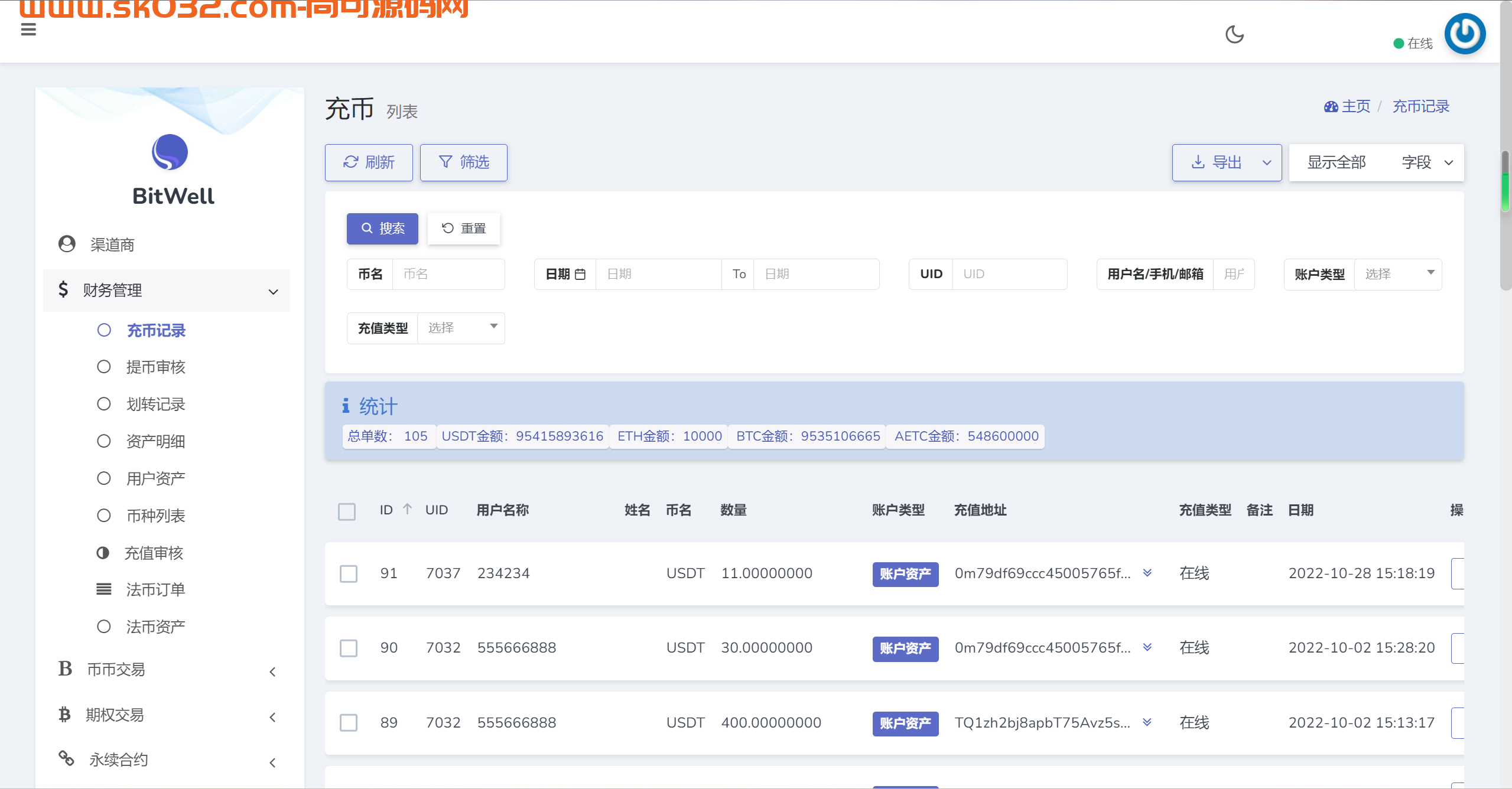The image size is (1512, 789).
Task: Open 币种列表 in the sidebar
Action: [x=156, y=516]
